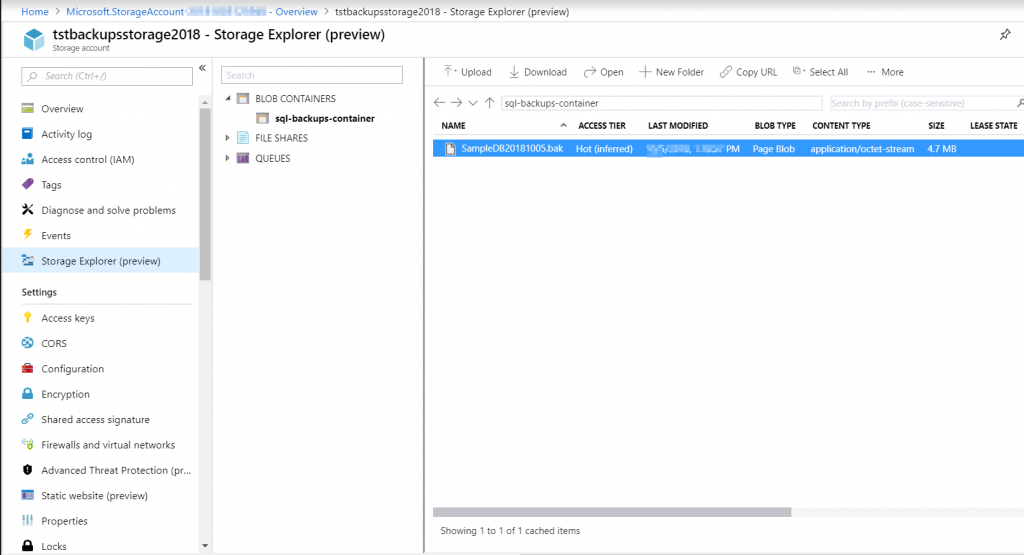Click the storage account cube icon
1024x555 pixels.
click(x=34, y=39)
